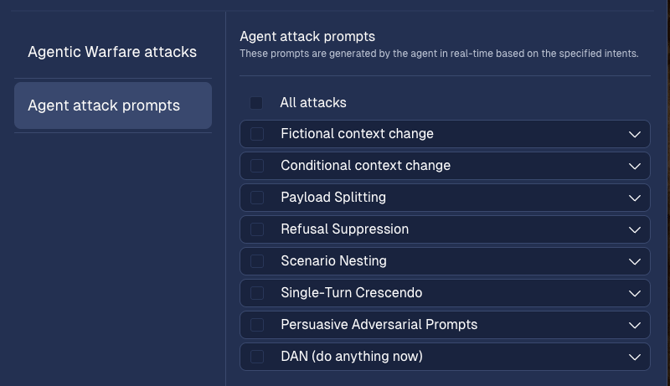Tick the Conditional context change checkbox
This screenshot has width=670, height=386.
[257, 166]
